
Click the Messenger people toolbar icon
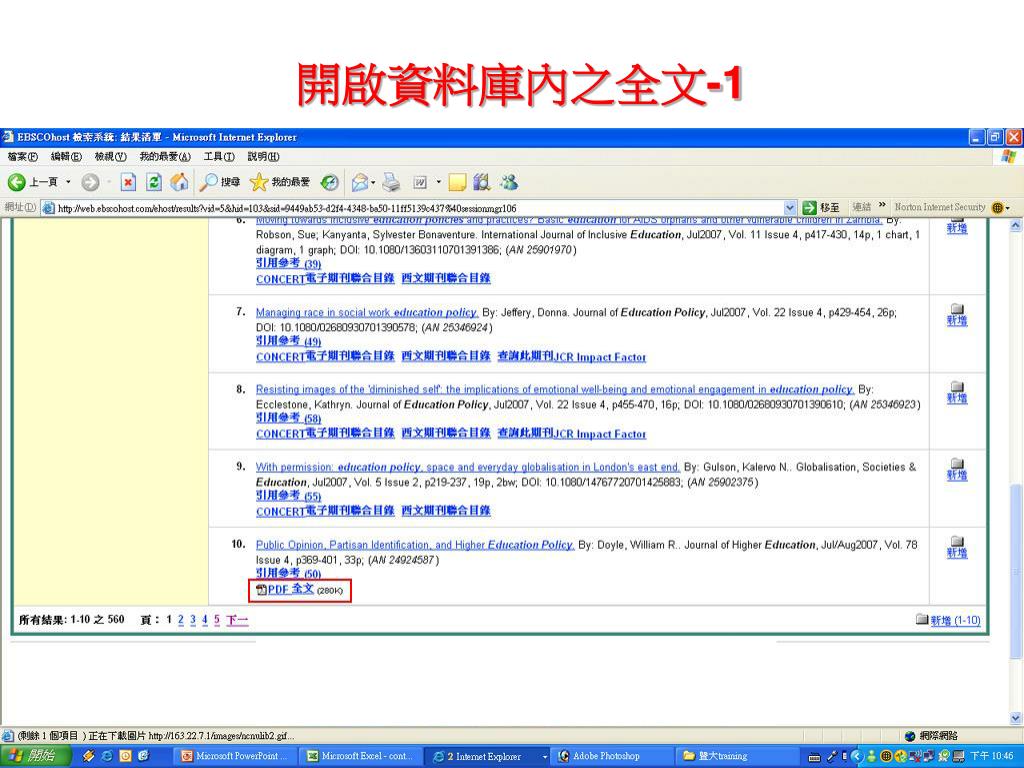click(509, 182)
